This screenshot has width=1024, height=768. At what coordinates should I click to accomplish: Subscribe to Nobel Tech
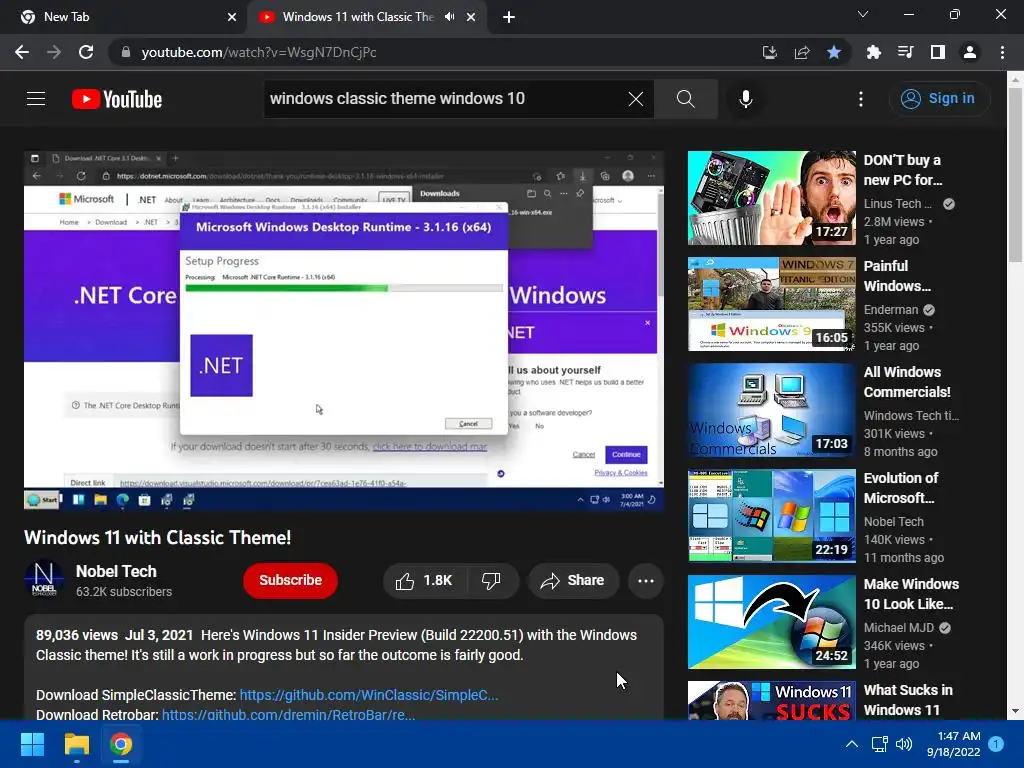(x=291, y=581)
